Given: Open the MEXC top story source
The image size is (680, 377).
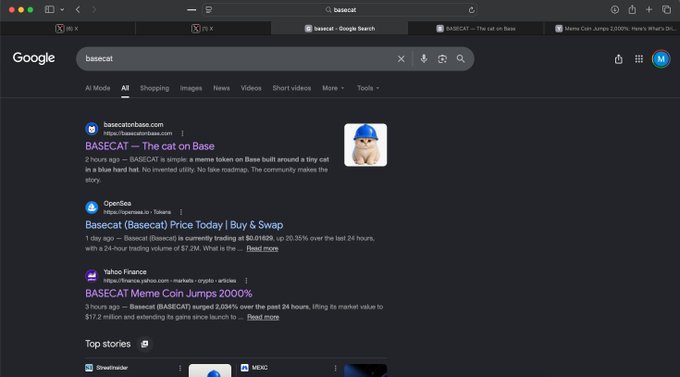Looking at the screenshot, I should tap(255, 368).
